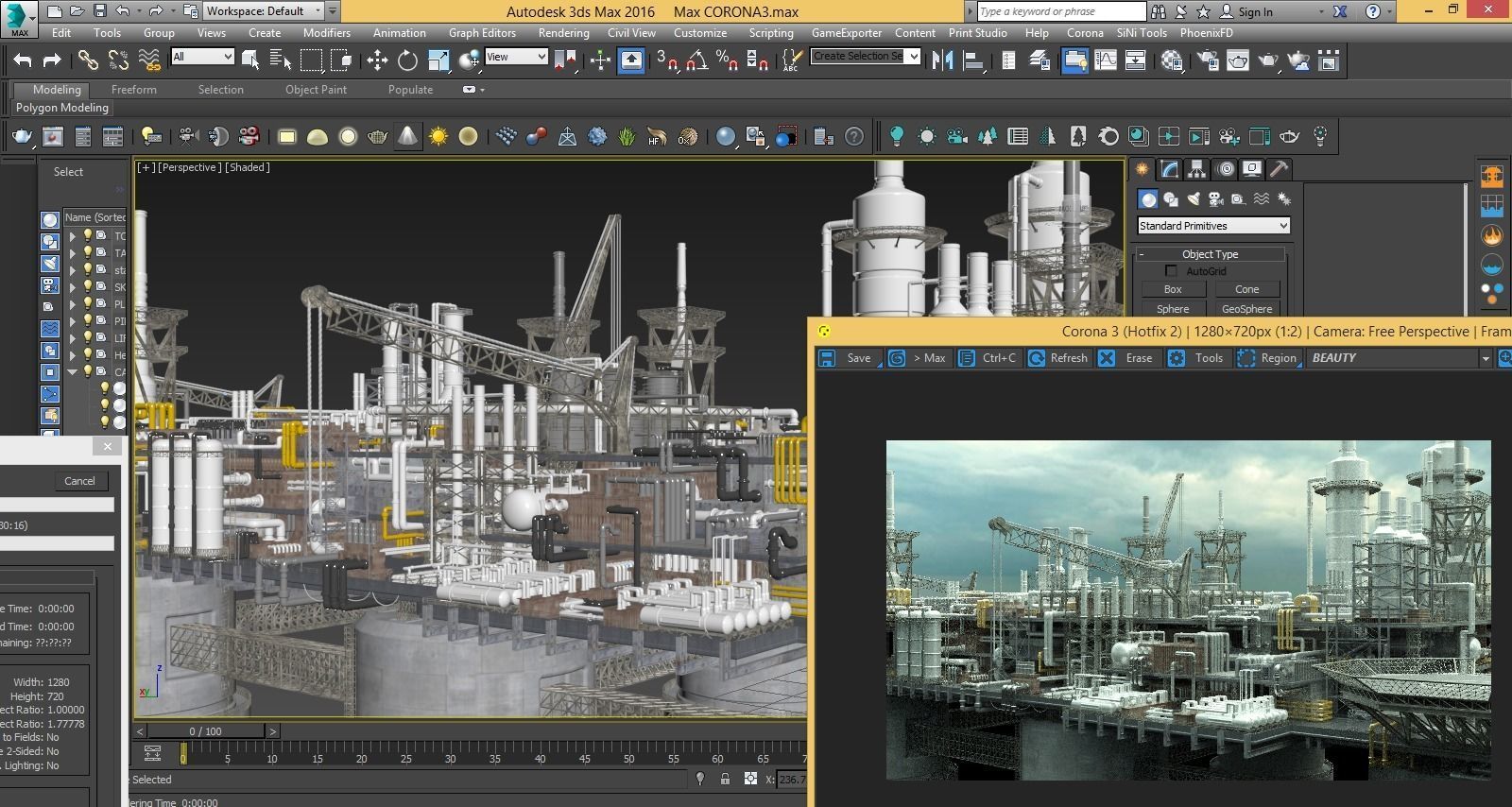Switch to the Object Paint ribbon tab

click(316, 90)
